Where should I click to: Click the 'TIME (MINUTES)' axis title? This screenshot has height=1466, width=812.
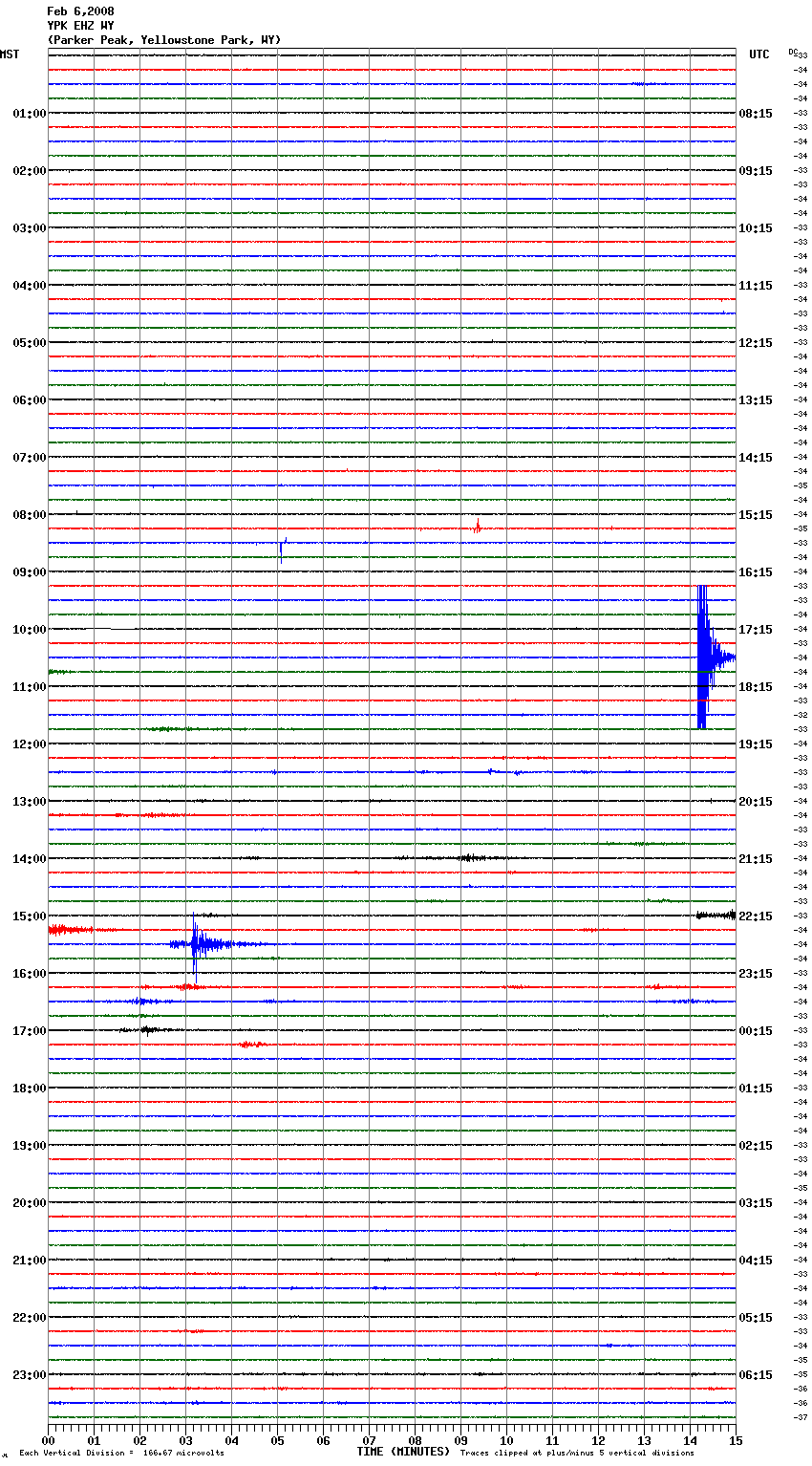[x=403, y=1452]
